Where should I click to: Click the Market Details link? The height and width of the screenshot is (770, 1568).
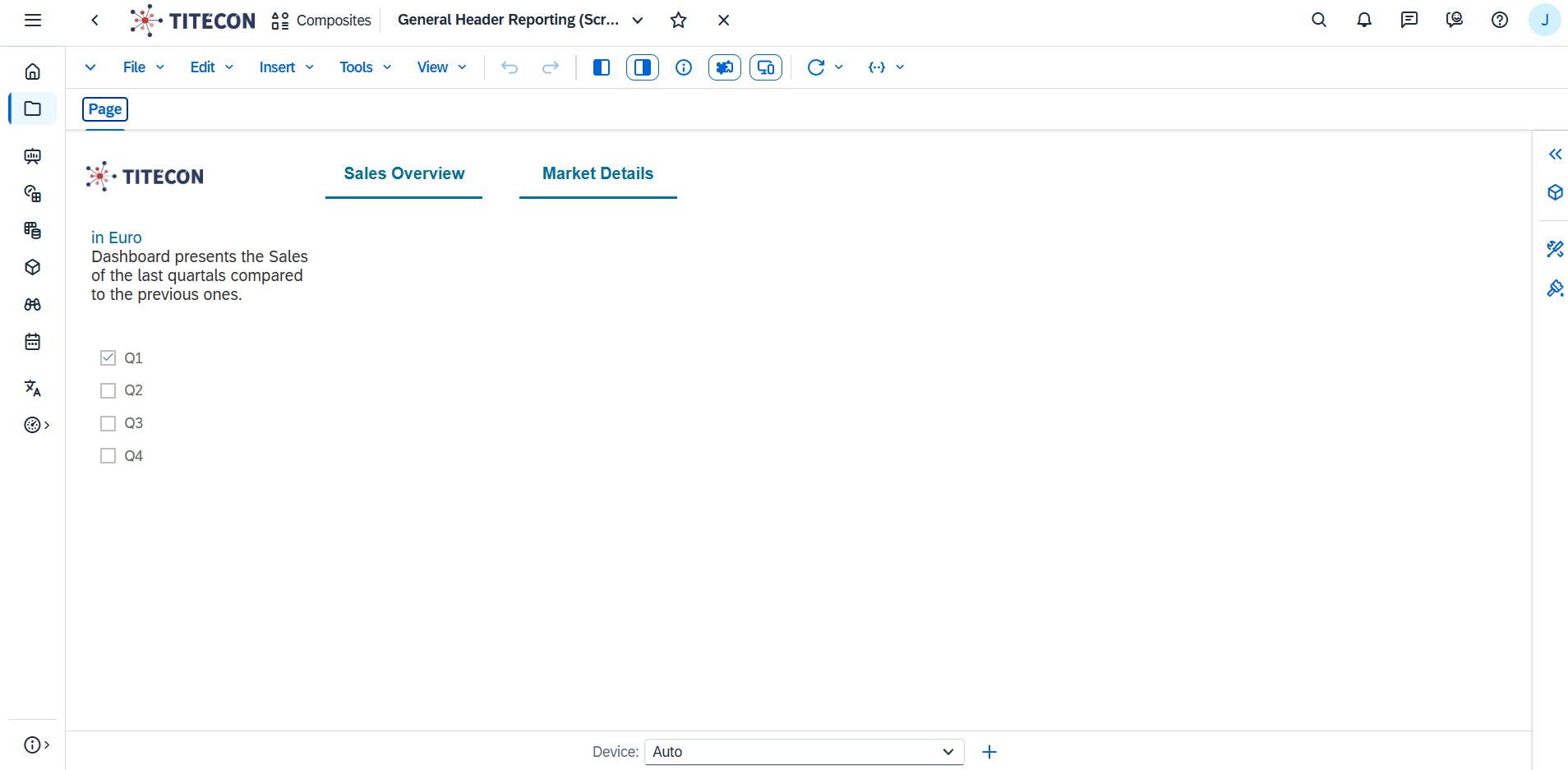598,173
